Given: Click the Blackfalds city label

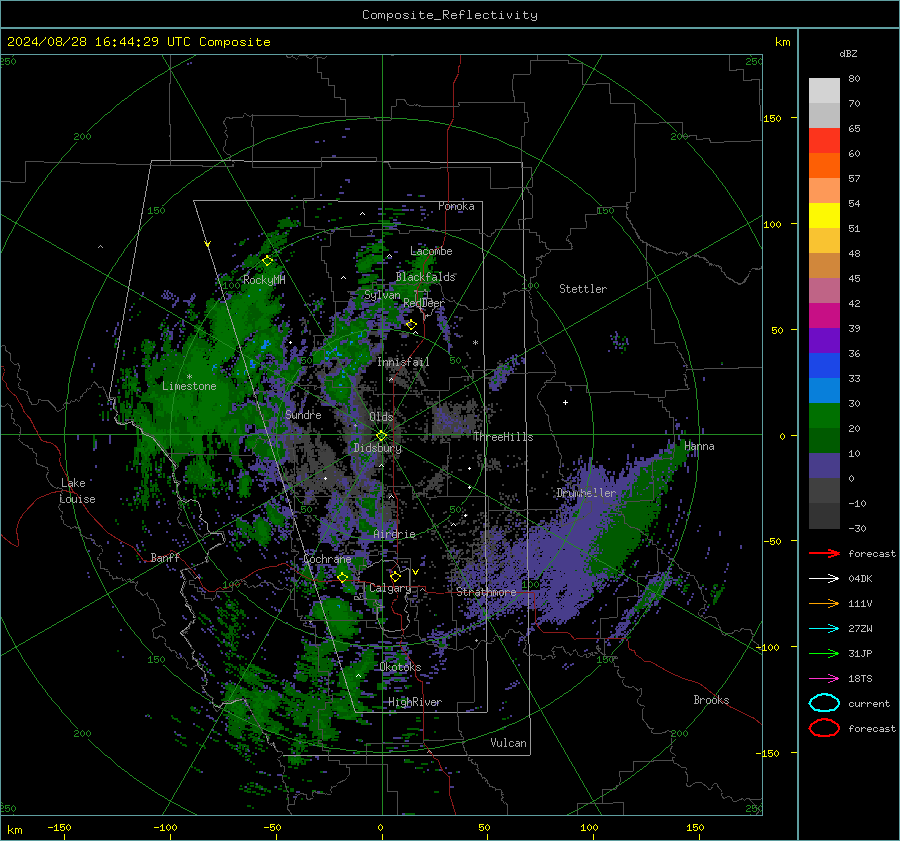Looking at the screenshot, I should click(425, 277).
